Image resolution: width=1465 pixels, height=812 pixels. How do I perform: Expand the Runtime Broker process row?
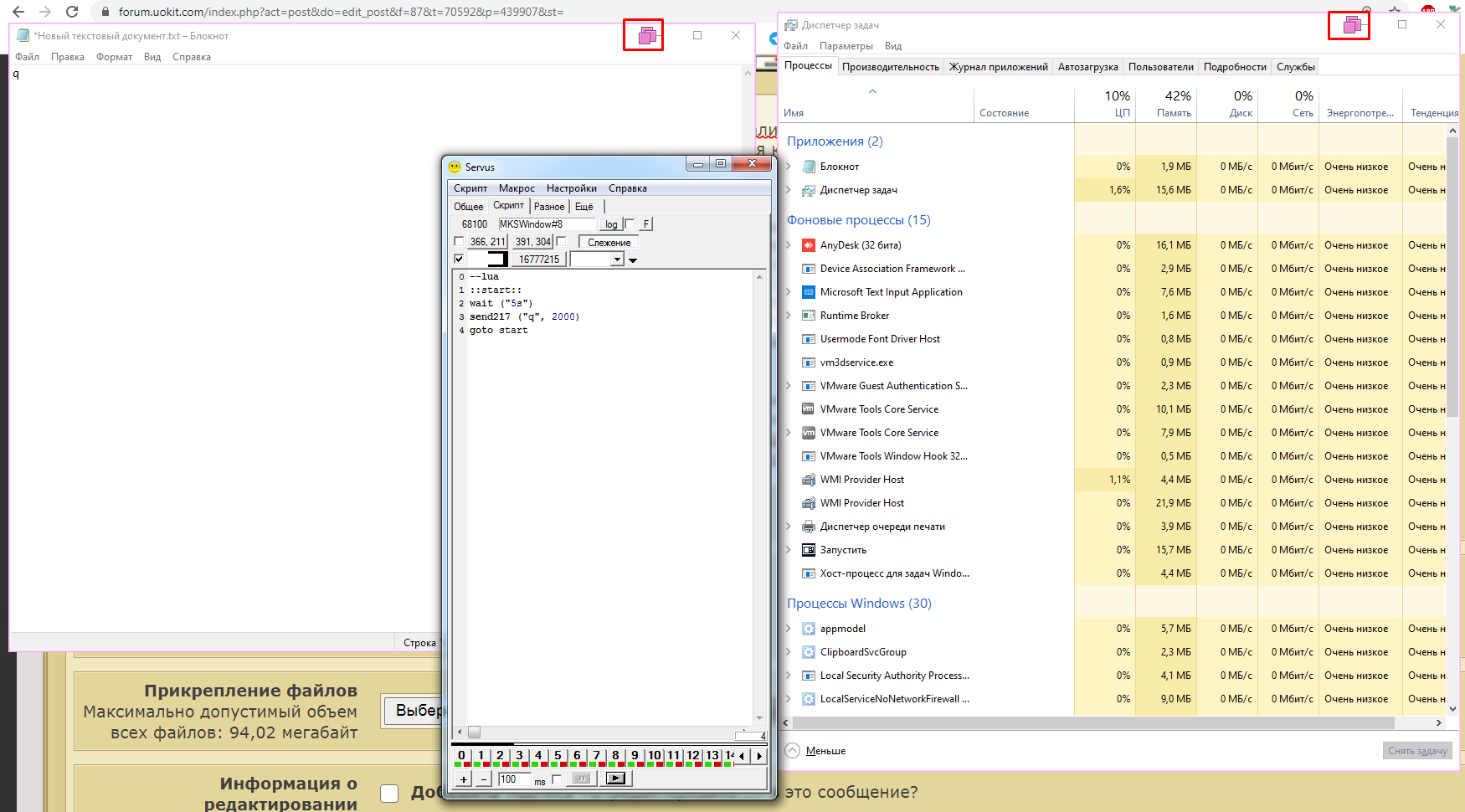coord(788,316)
